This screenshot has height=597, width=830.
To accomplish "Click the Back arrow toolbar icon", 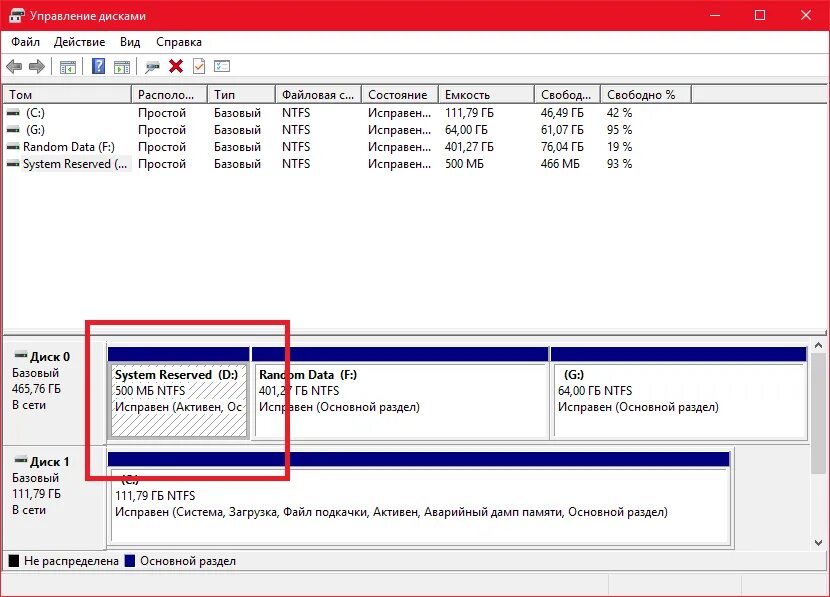I will pyautogui.click(x=14, y=67).
